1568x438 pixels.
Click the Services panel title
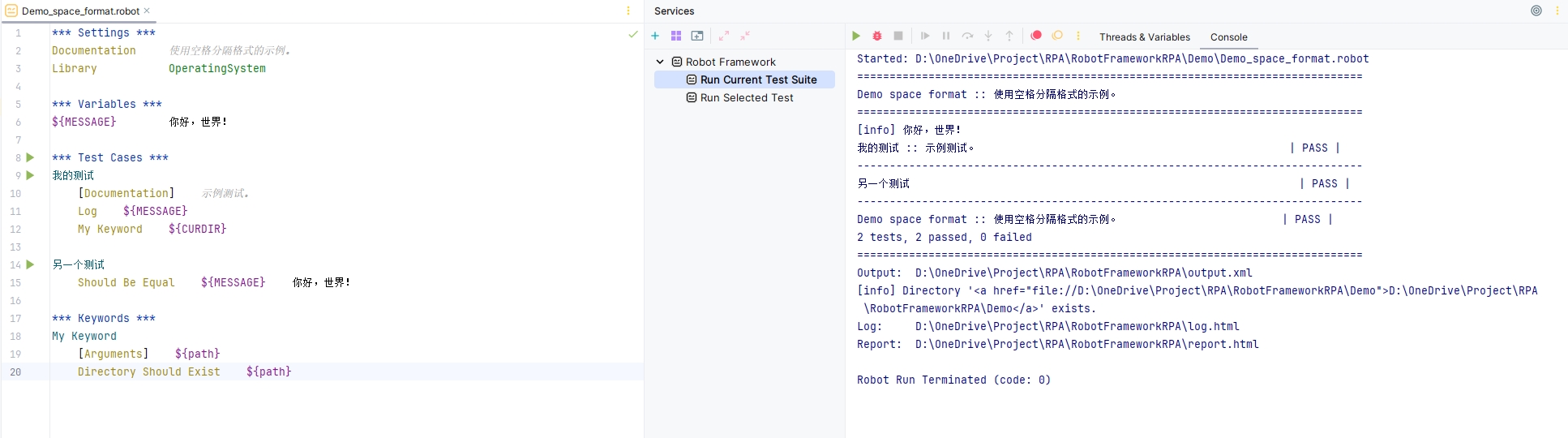click(675, 11)
